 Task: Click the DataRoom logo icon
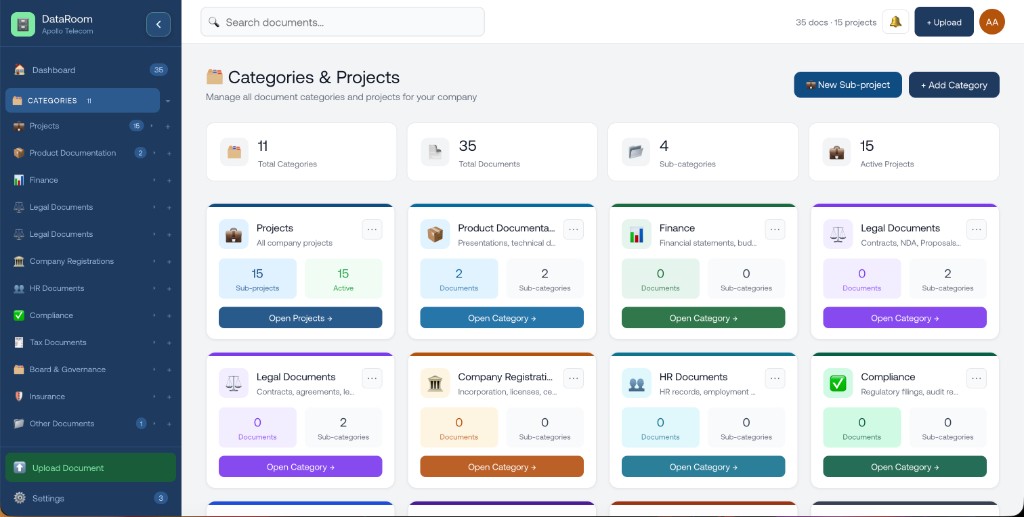click(x=23, y=25)
